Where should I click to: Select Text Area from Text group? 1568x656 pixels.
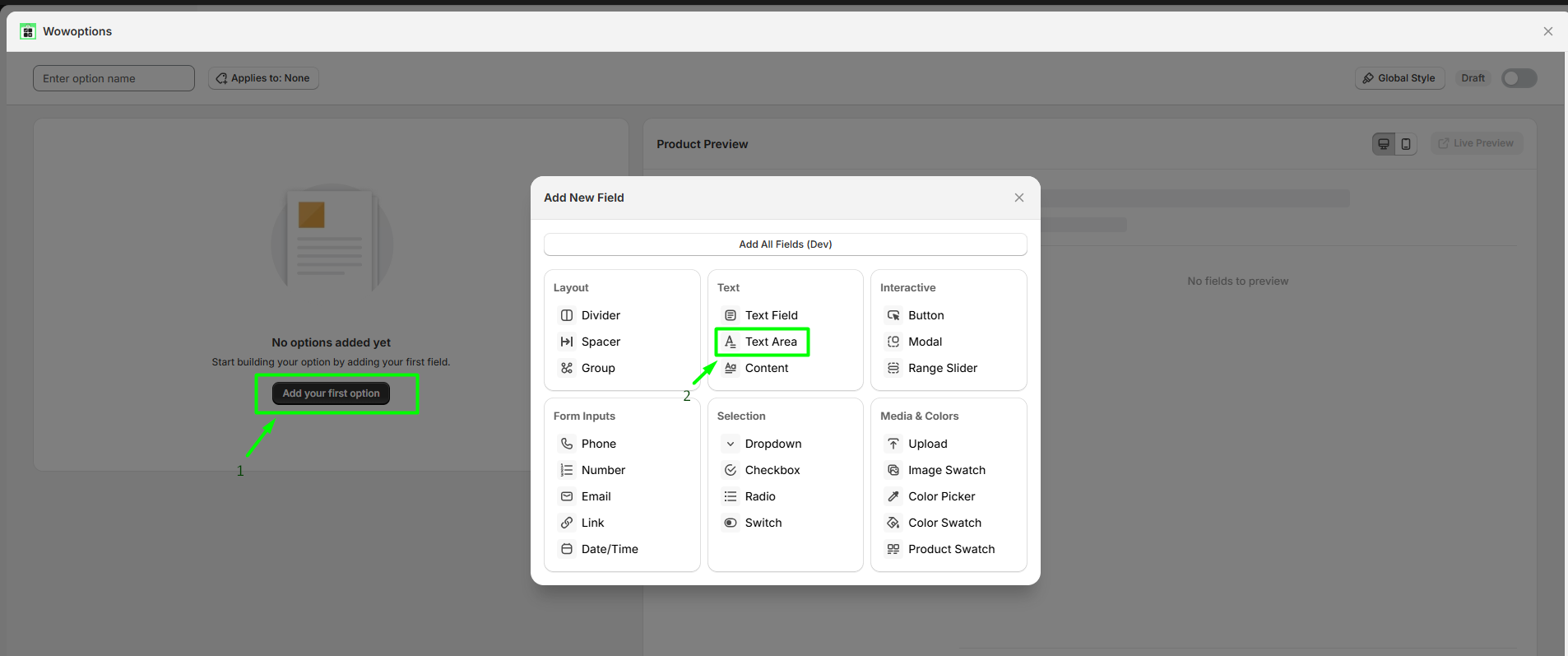pos(770,342)
